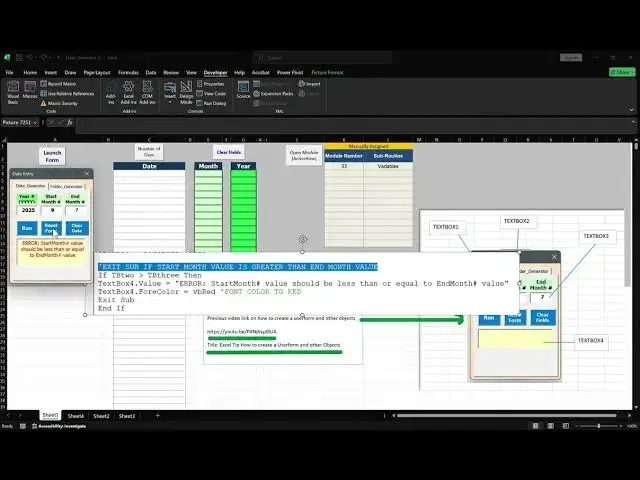
Task: Click the Number of Days button
Action: pyautogui.click(x=149, y=151)
